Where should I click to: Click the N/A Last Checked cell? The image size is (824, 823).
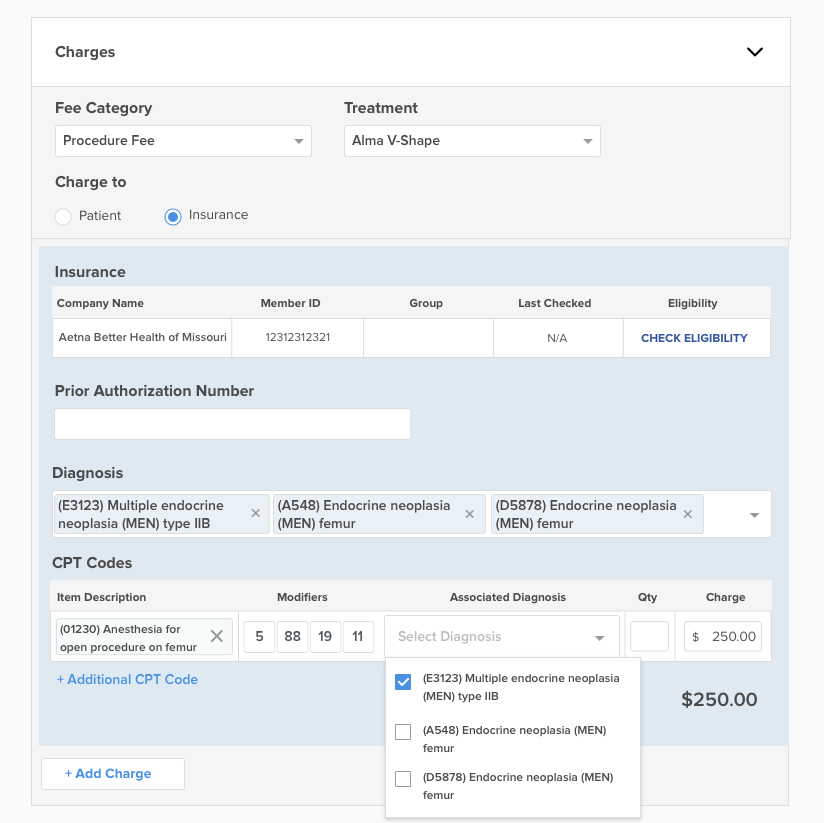pos(557,338)
